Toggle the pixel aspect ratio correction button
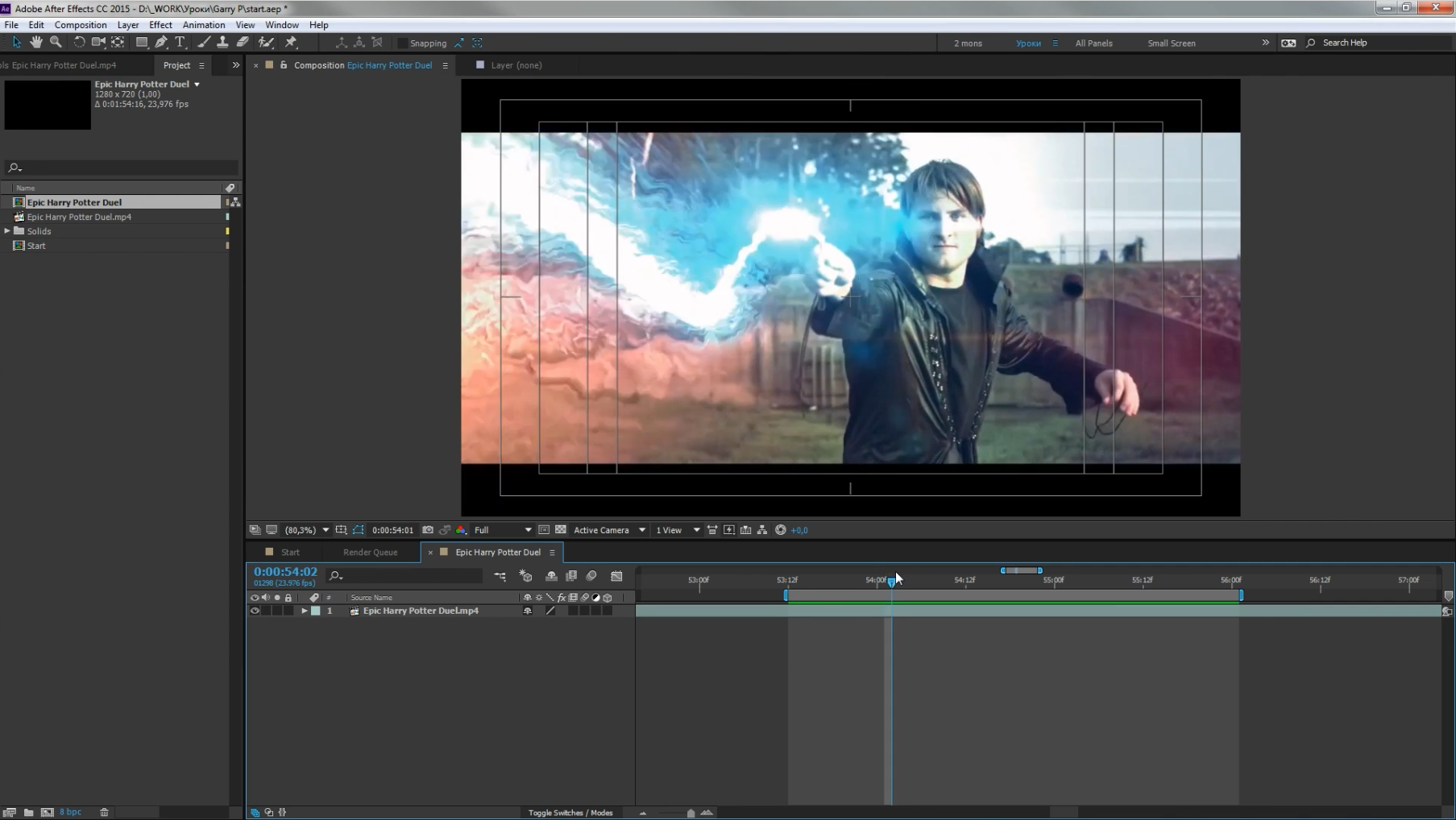 click(x=712, y=530)
